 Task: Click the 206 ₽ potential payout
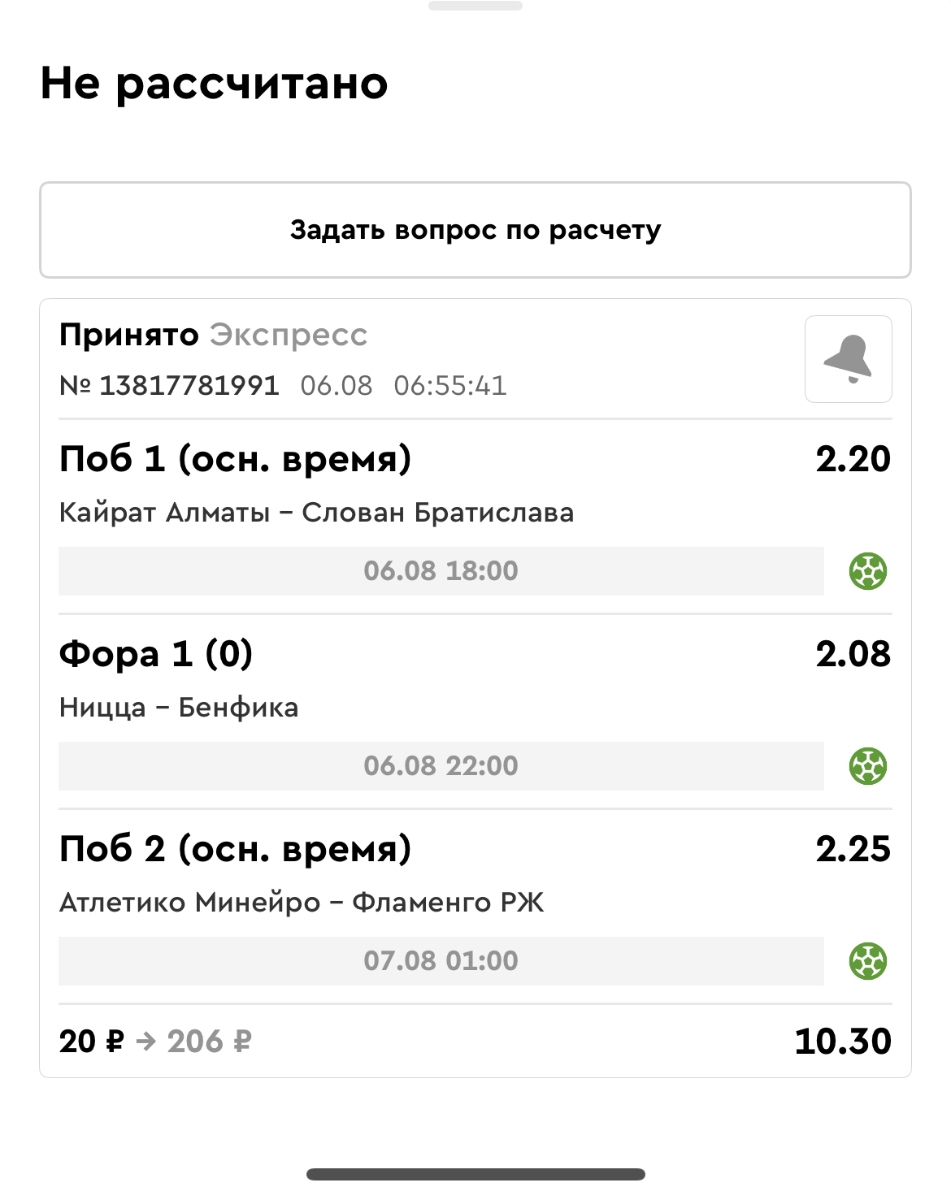(209, 1042)
